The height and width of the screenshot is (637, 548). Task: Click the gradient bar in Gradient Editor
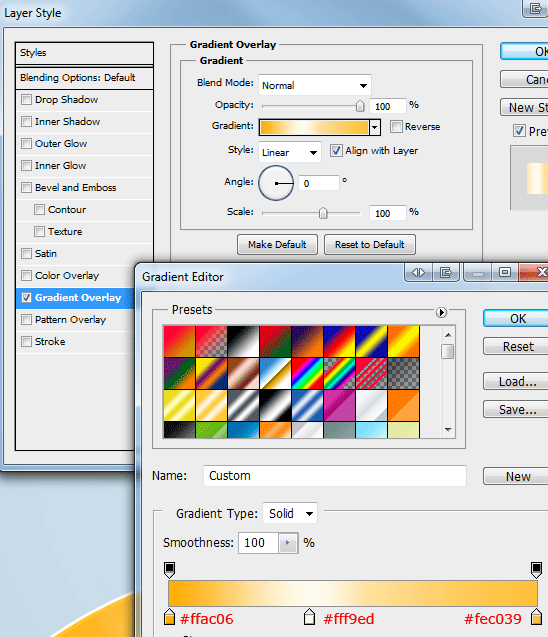click(x=353, y=593)
